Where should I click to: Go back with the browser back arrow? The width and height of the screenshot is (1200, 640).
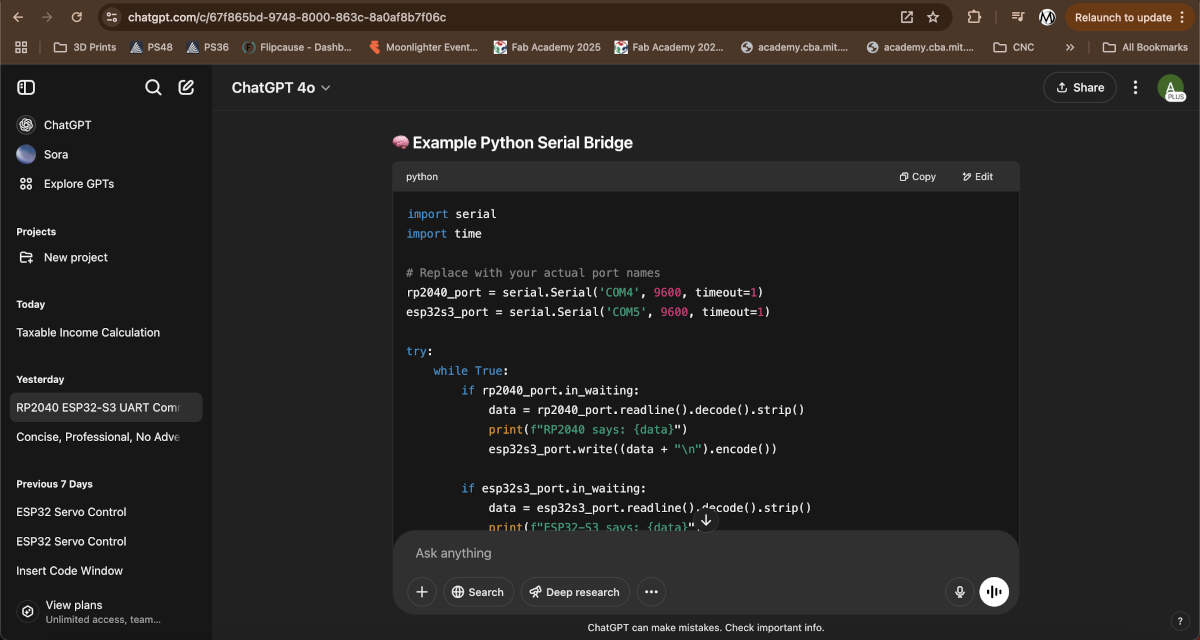pos(18,17)
